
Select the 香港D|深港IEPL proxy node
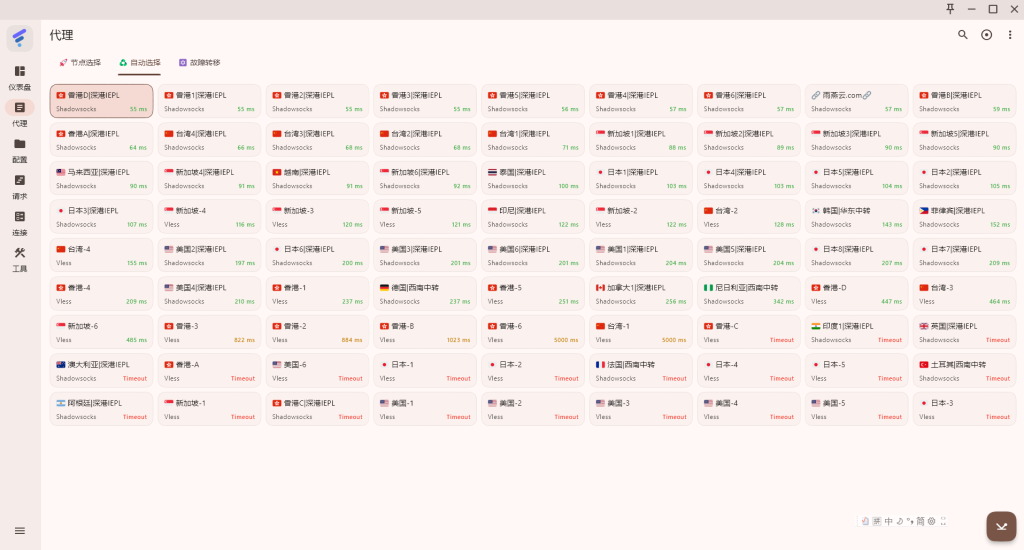101,101
